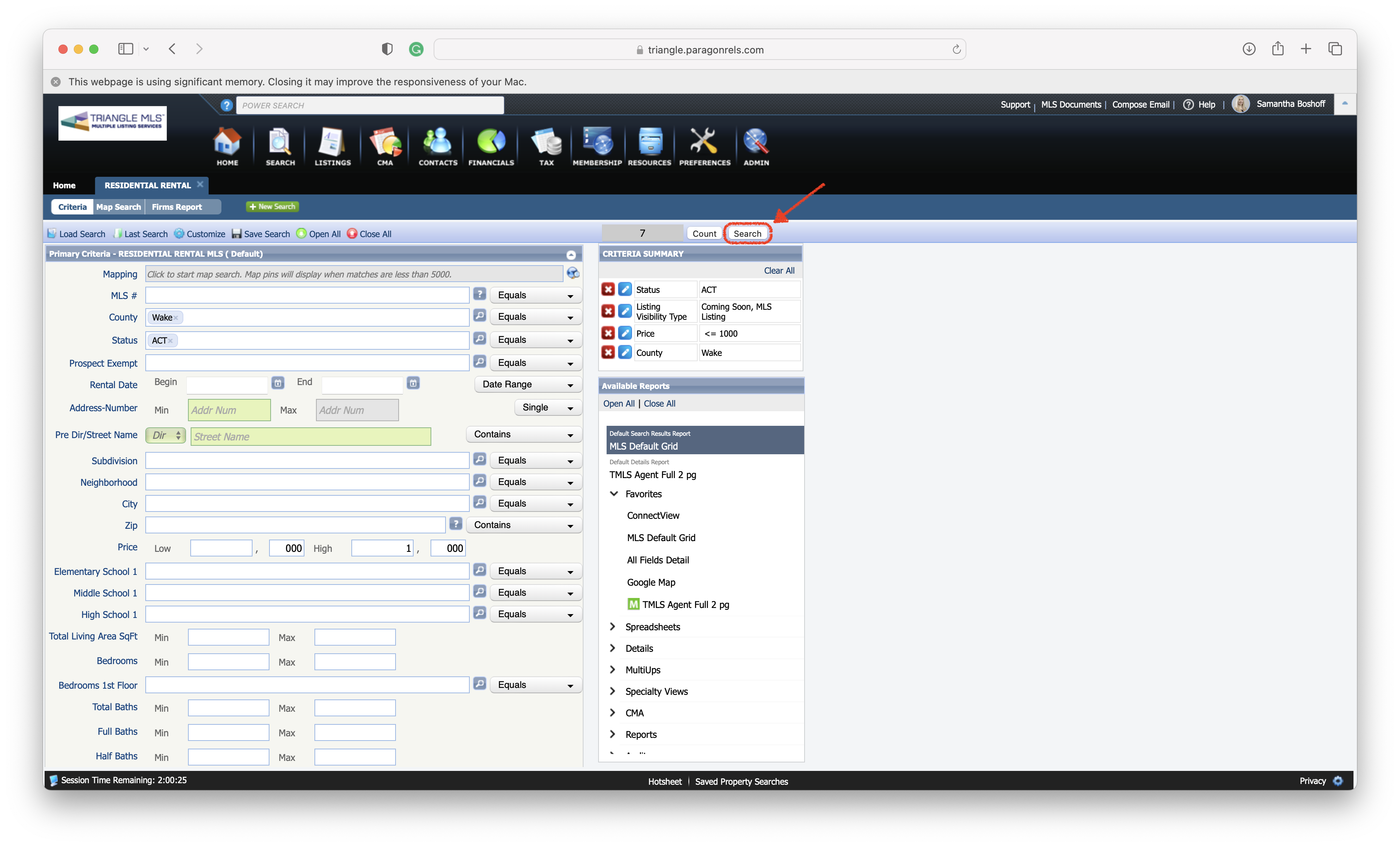Viewport: 1400px width, 847px height.
Task: Open Saved Property Searches link
Action: 742,782
